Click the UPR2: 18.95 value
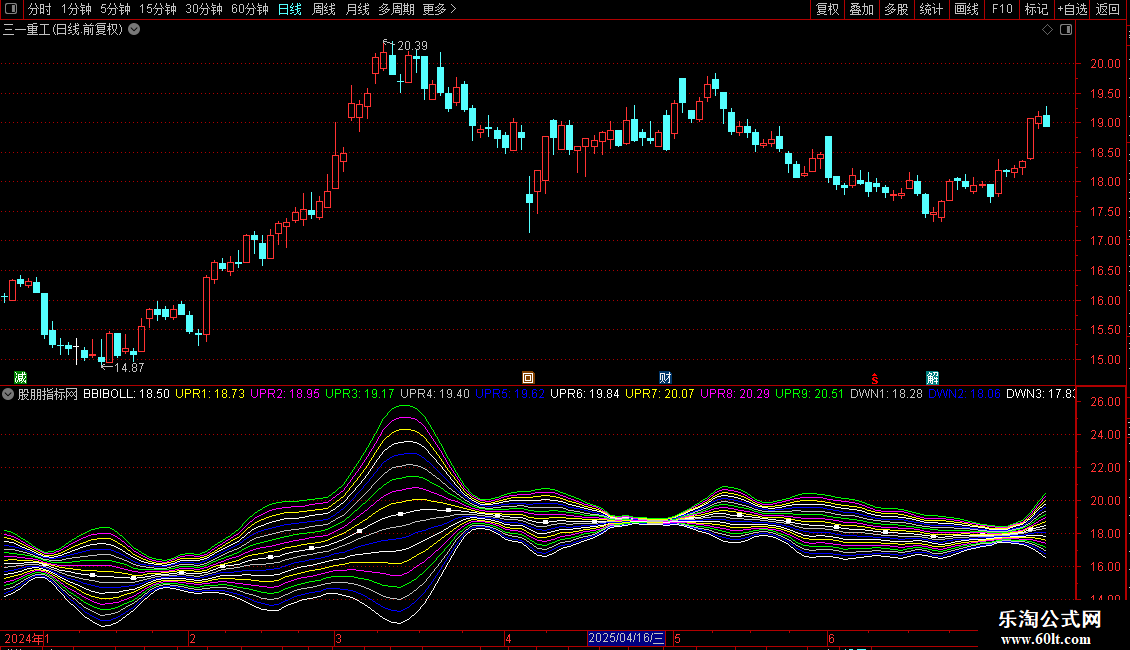This screenshot has width=1130, height=650. pos(285,394)
